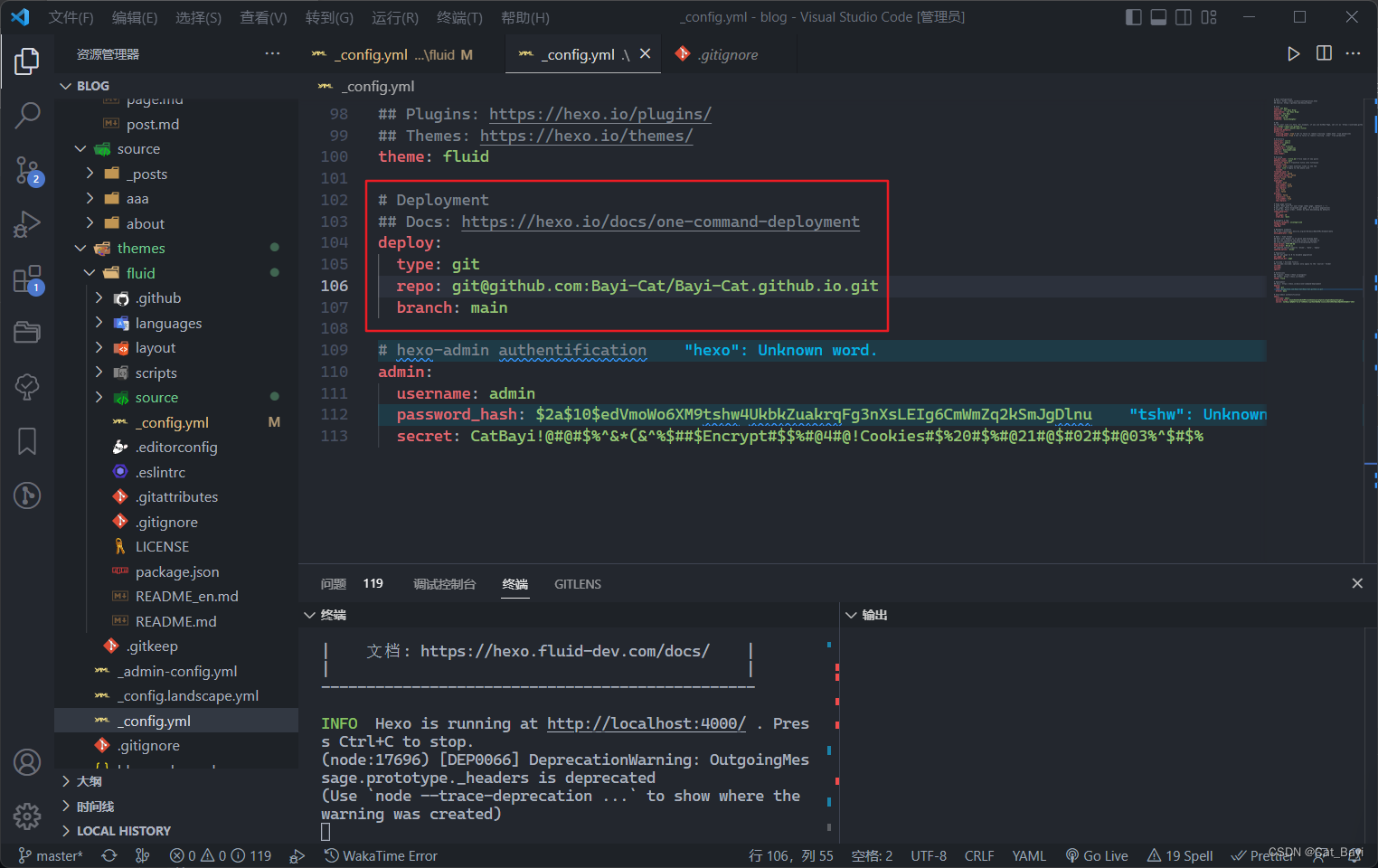Open package.json in the file tree
Viewport: 1378px width, 868px height.
[176, 571]
